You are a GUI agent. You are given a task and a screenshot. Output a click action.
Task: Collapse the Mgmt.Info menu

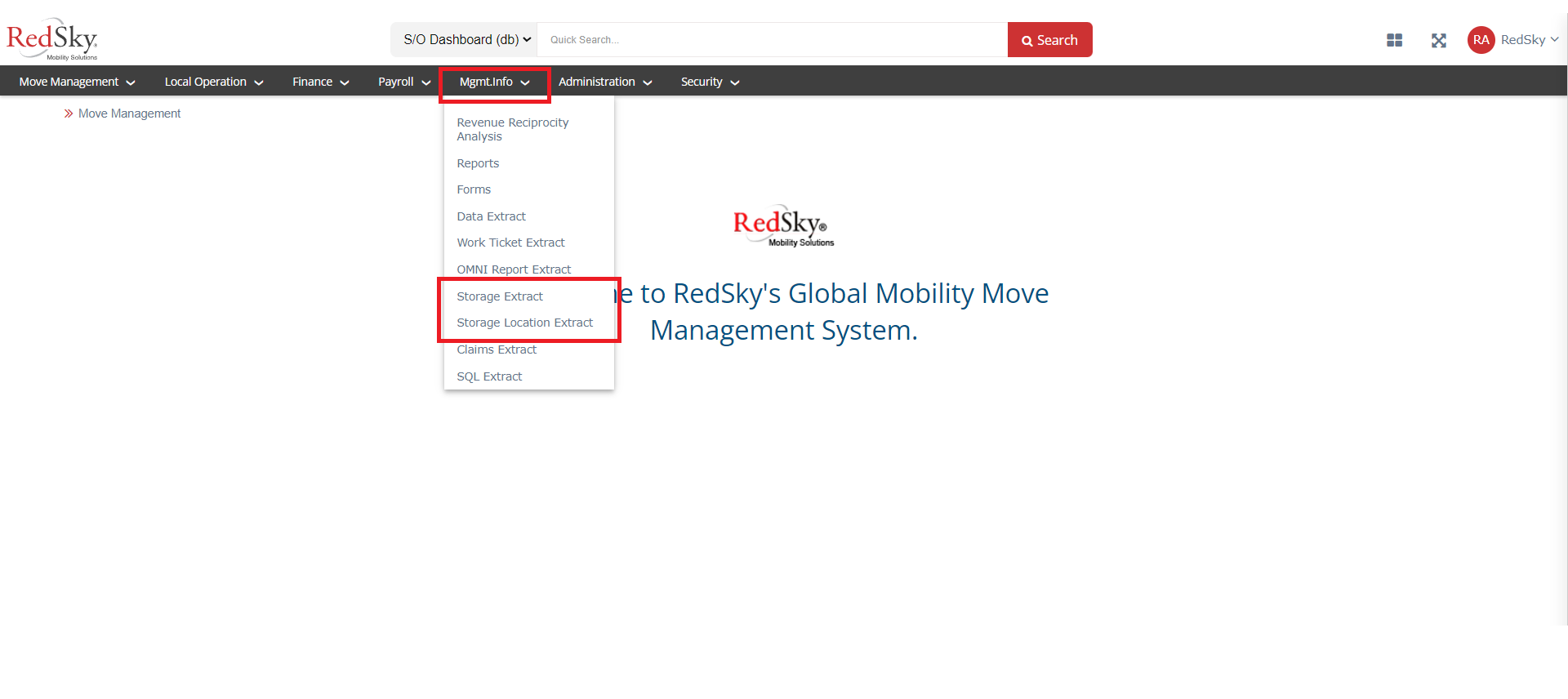click(495, 82)
